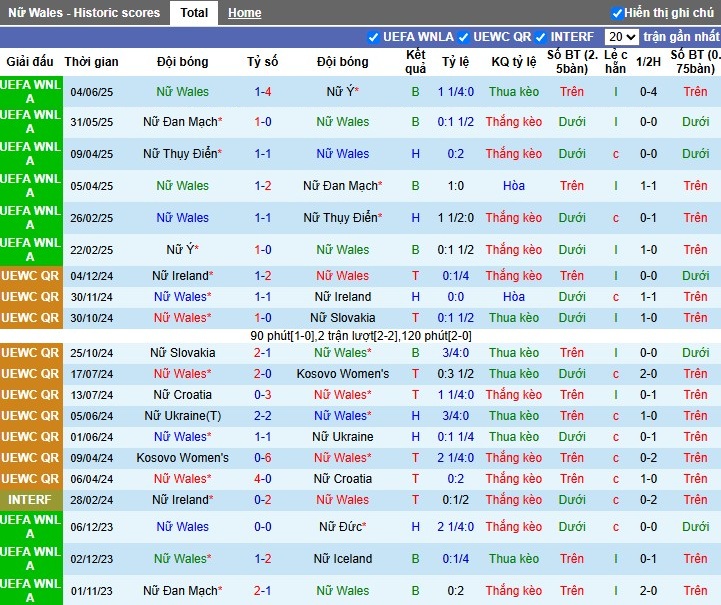This screenshot has height=605, width=721.
Task: Click date 30/10/24 cell
Action: tap(92, 318)
